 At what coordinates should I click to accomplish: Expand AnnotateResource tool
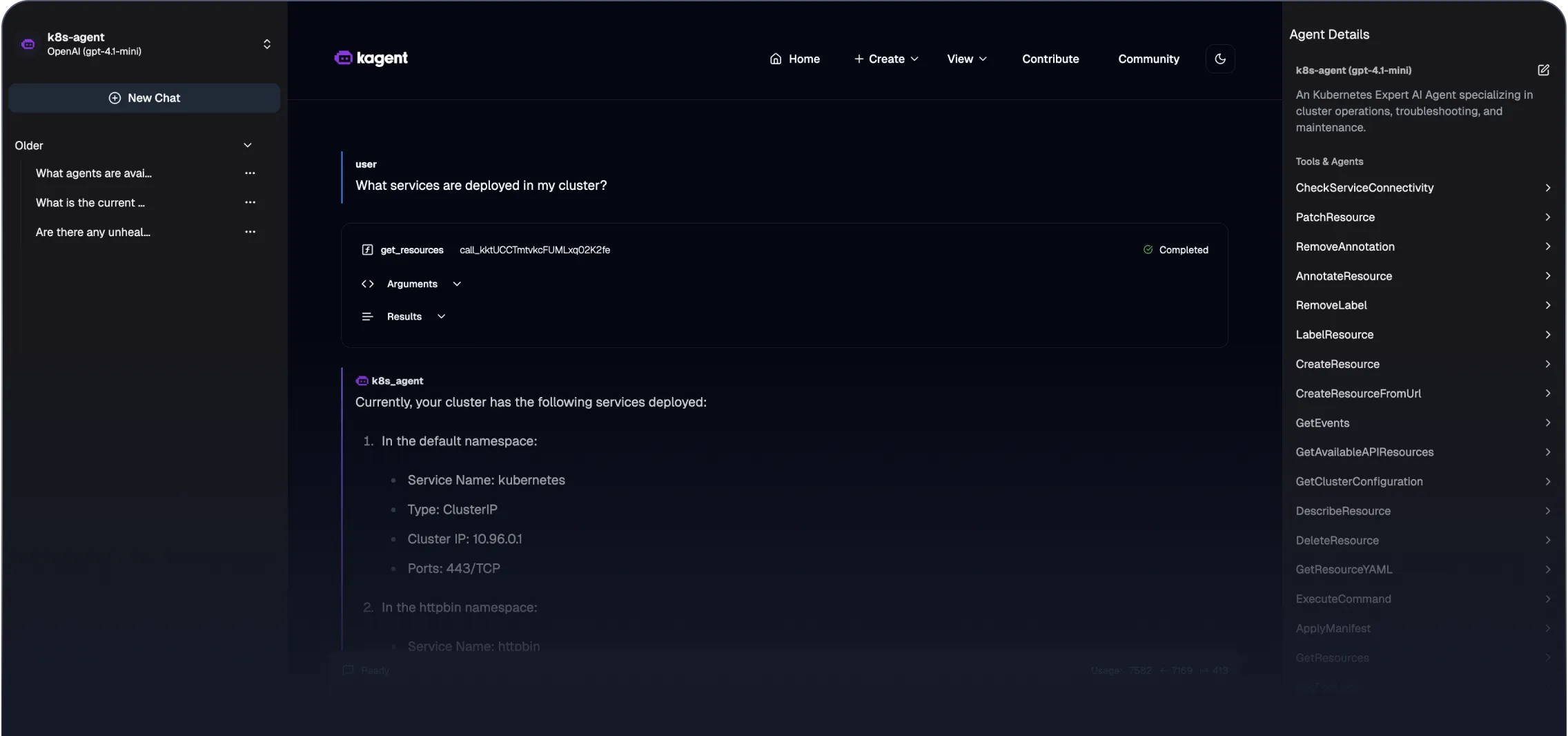[1422, 276]
